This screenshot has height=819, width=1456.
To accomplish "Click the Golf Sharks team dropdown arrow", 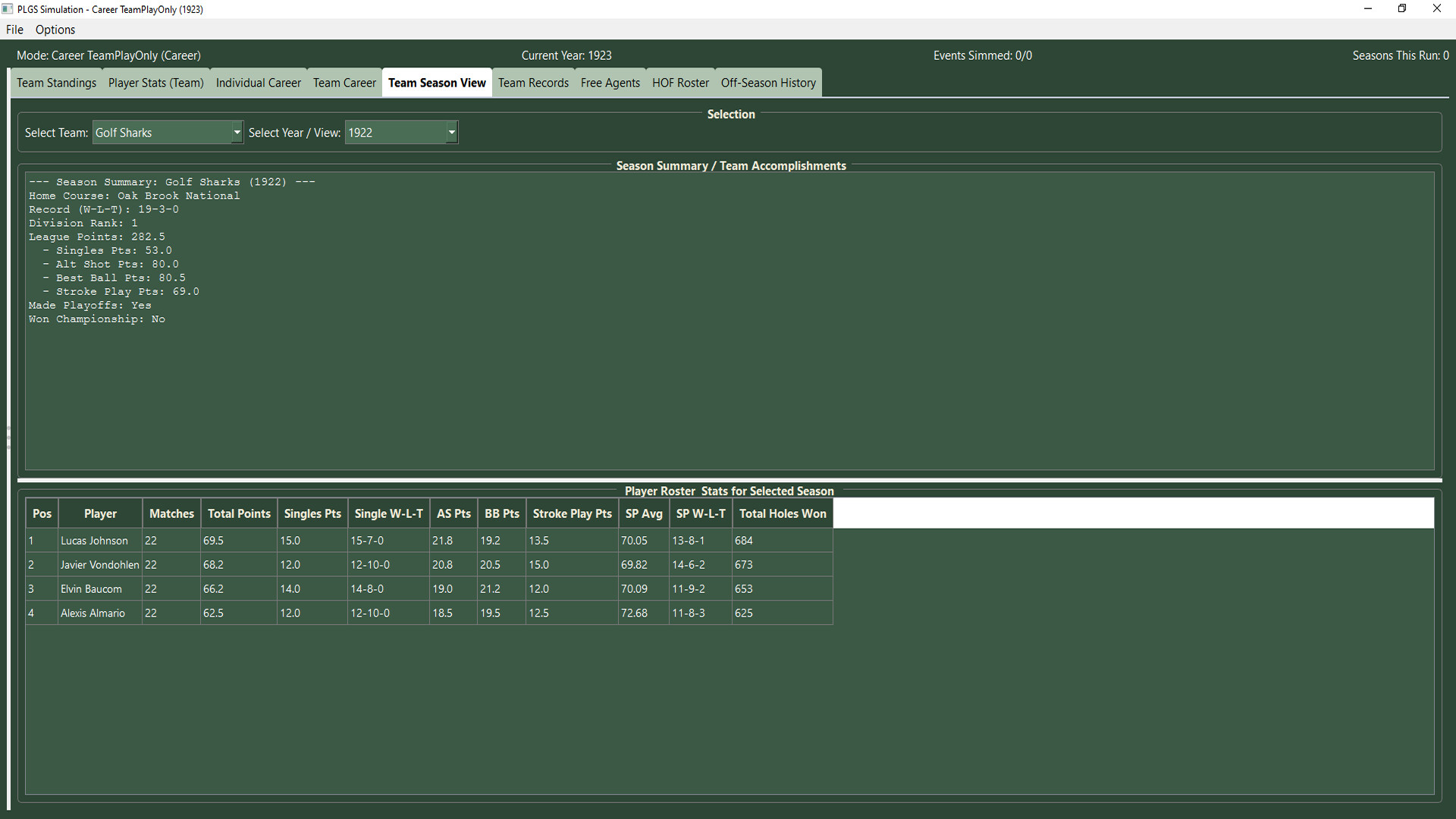I will click(x=235, y=132).
